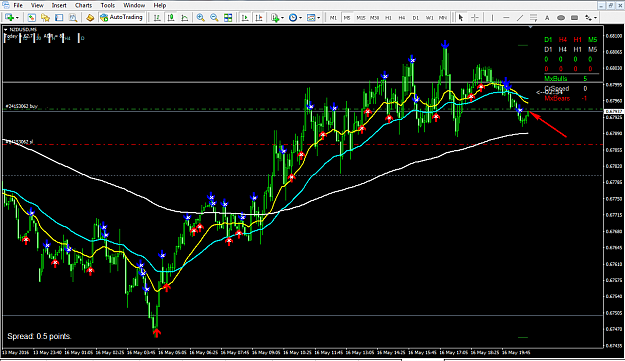The image size is (625, 361).
Task: Click the MxBears indicator label
Action: pyautogui.click(x=557, y=98)
